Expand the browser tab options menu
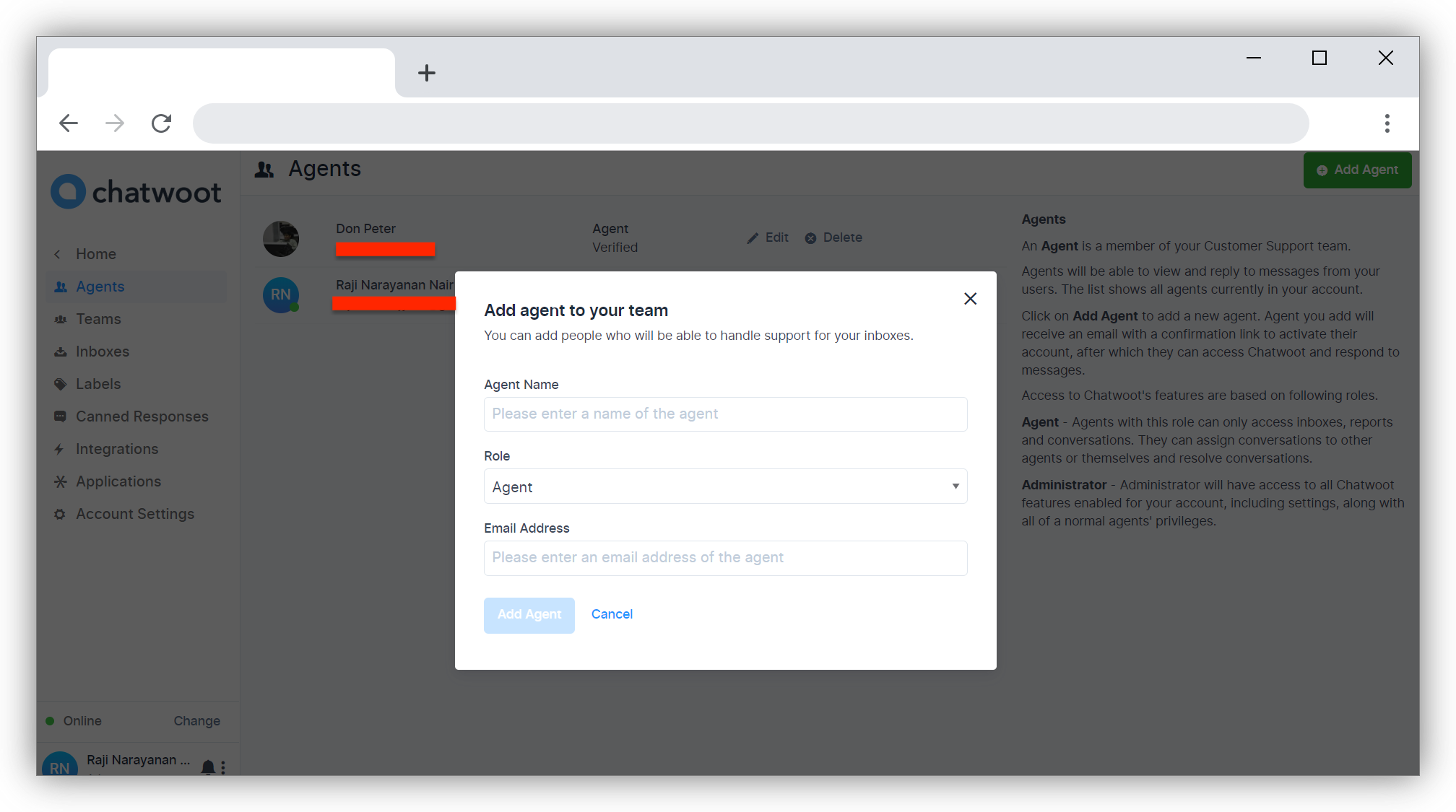This screenshot has height=812, width=1456. tap(1387, 122)
